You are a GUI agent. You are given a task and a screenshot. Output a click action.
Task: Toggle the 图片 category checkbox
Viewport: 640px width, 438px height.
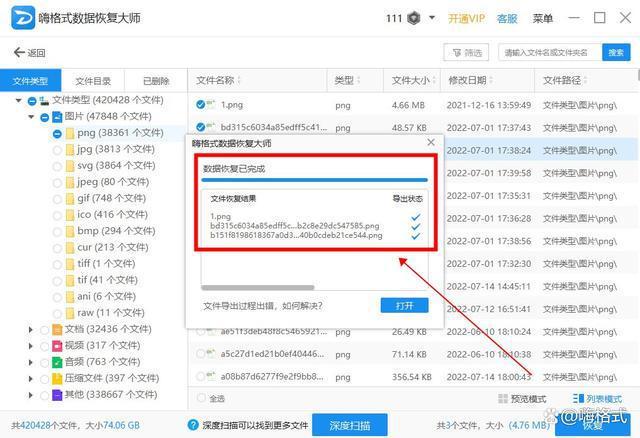pyautogui.click(x=44, y=118)
